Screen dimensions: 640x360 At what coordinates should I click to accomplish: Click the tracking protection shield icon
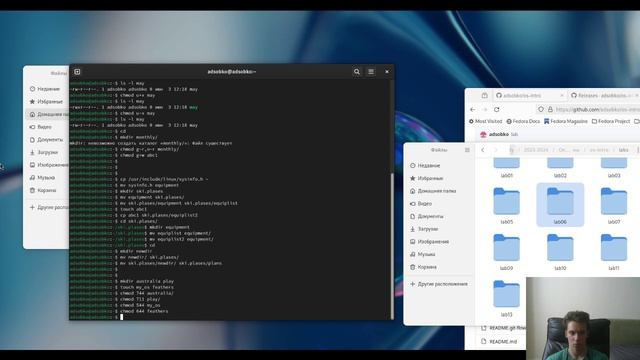pyautogui.click(x=541, y=109)
